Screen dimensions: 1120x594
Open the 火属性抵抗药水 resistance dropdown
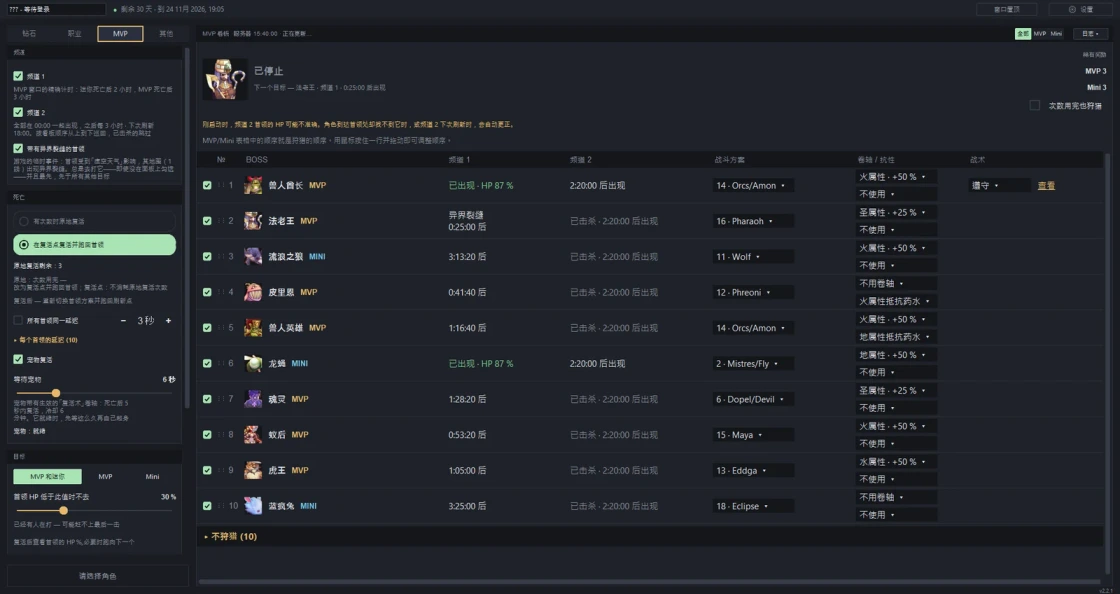tap(896, 301)
